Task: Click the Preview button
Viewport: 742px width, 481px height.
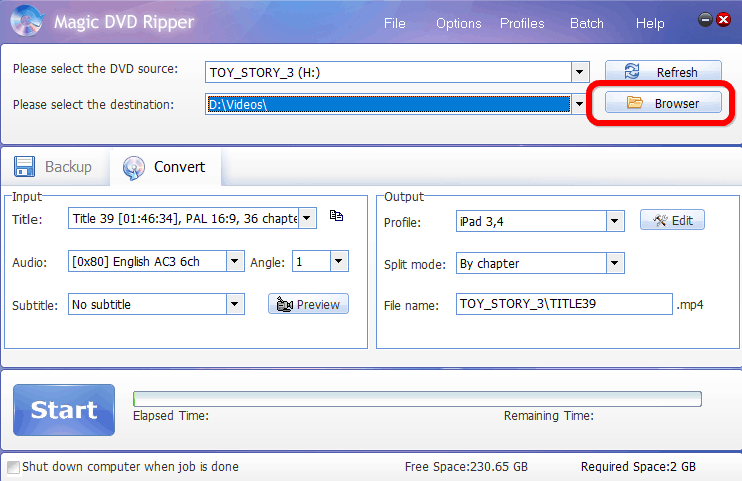Action: click(x=308, y=304)
